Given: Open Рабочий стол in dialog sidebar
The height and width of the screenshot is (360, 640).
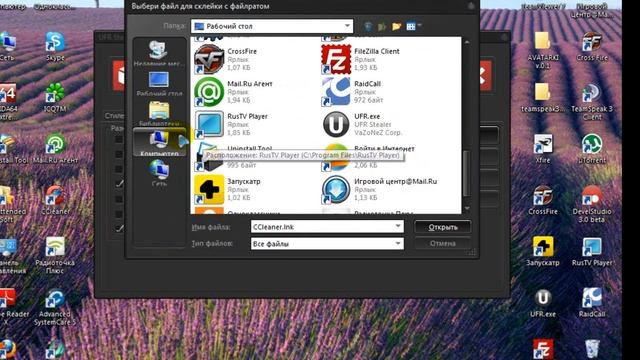Looking at the screenshot, I should (x=159, y=84).
